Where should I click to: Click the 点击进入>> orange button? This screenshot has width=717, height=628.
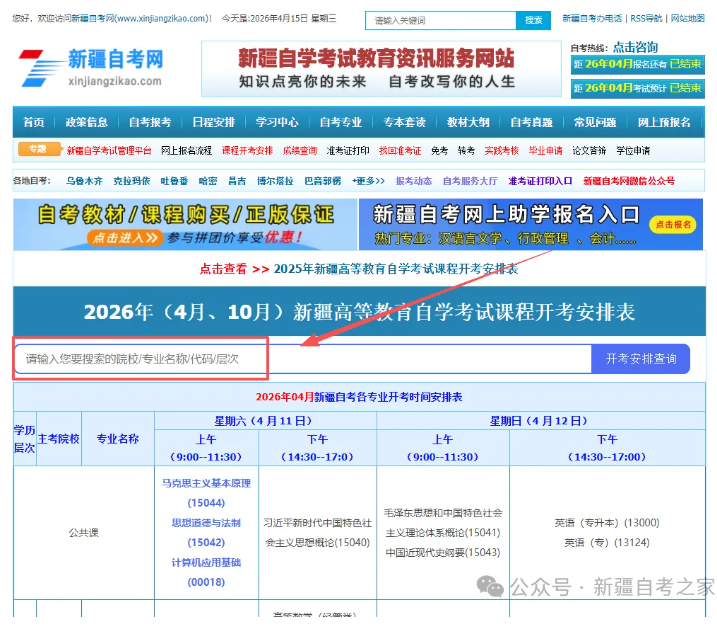pos(125,238)
